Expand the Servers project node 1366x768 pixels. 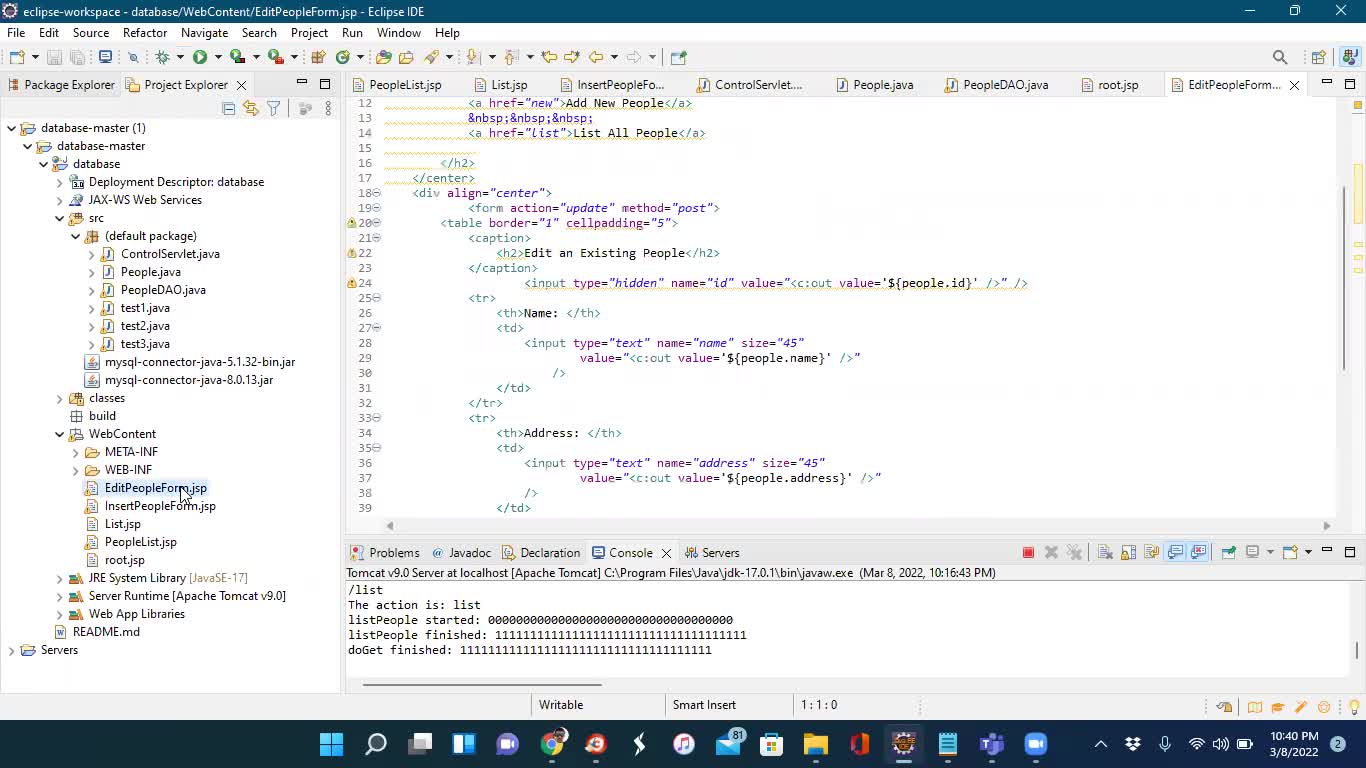(11, 650)
